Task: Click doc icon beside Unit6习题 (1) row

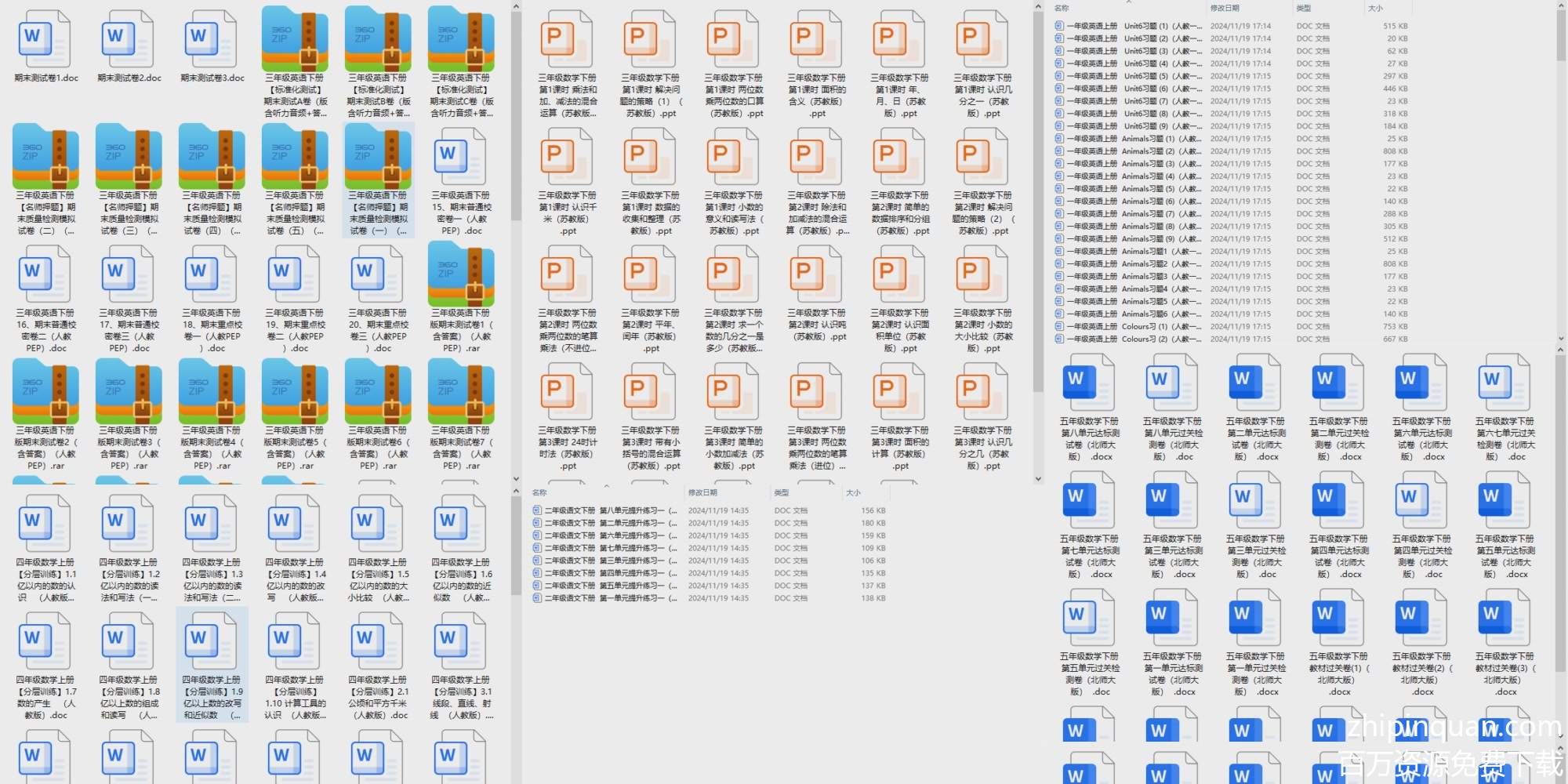Action: click(x=1059, y=26)
